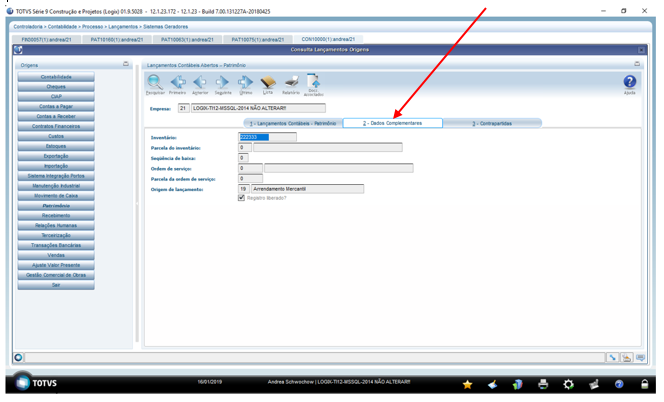Screen dimensions: 664x402
Task: Toggle the Registro liberado checkbox
Action: (x=241, y=198)
